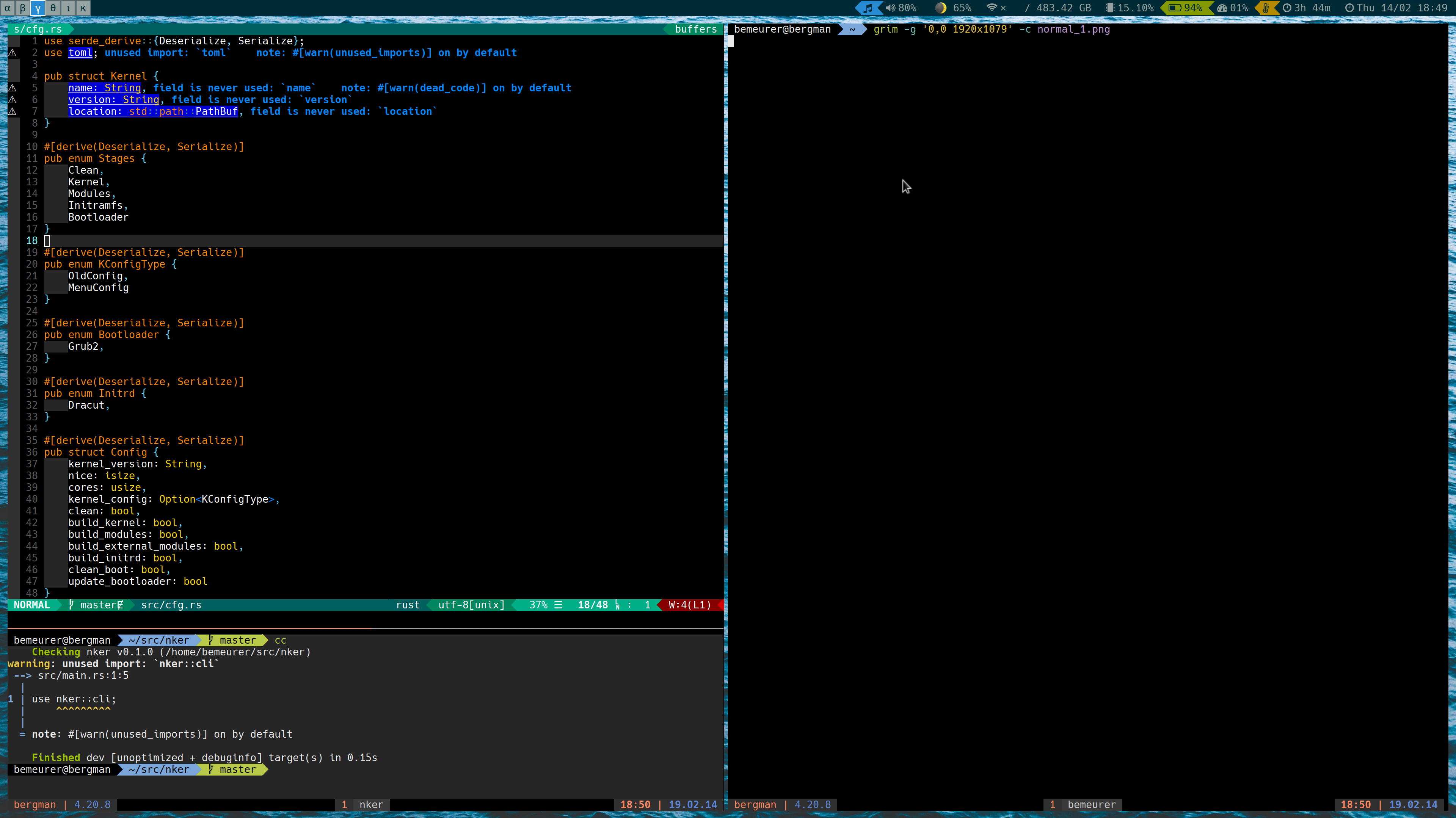The width and height of the screenshot is (1456, 818).
Task: Switch to workspace κ
Action: pos(83,8)
